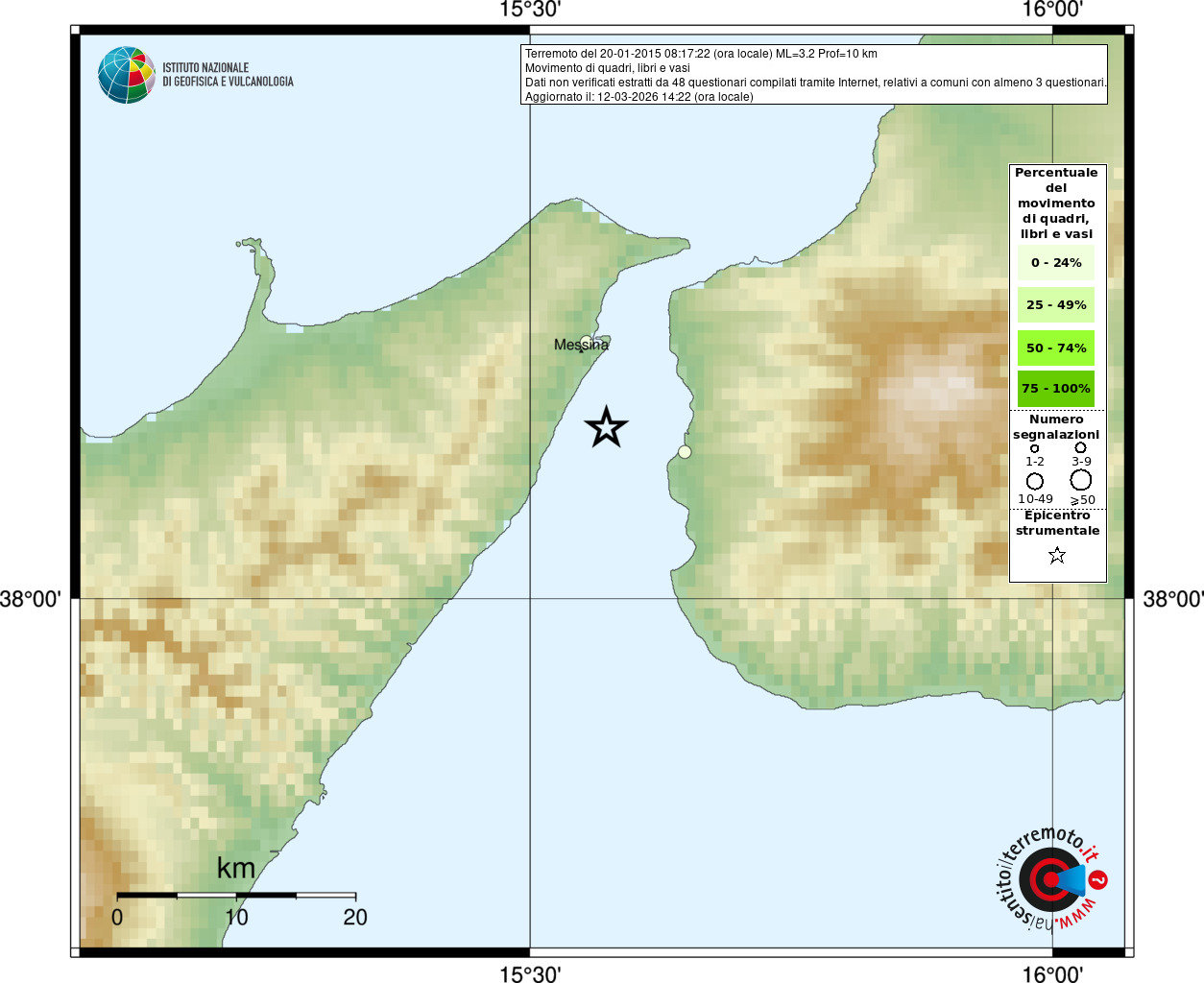
Task: Click the 10-49 reports legend circle
Action: click(x=1034, y=481)
